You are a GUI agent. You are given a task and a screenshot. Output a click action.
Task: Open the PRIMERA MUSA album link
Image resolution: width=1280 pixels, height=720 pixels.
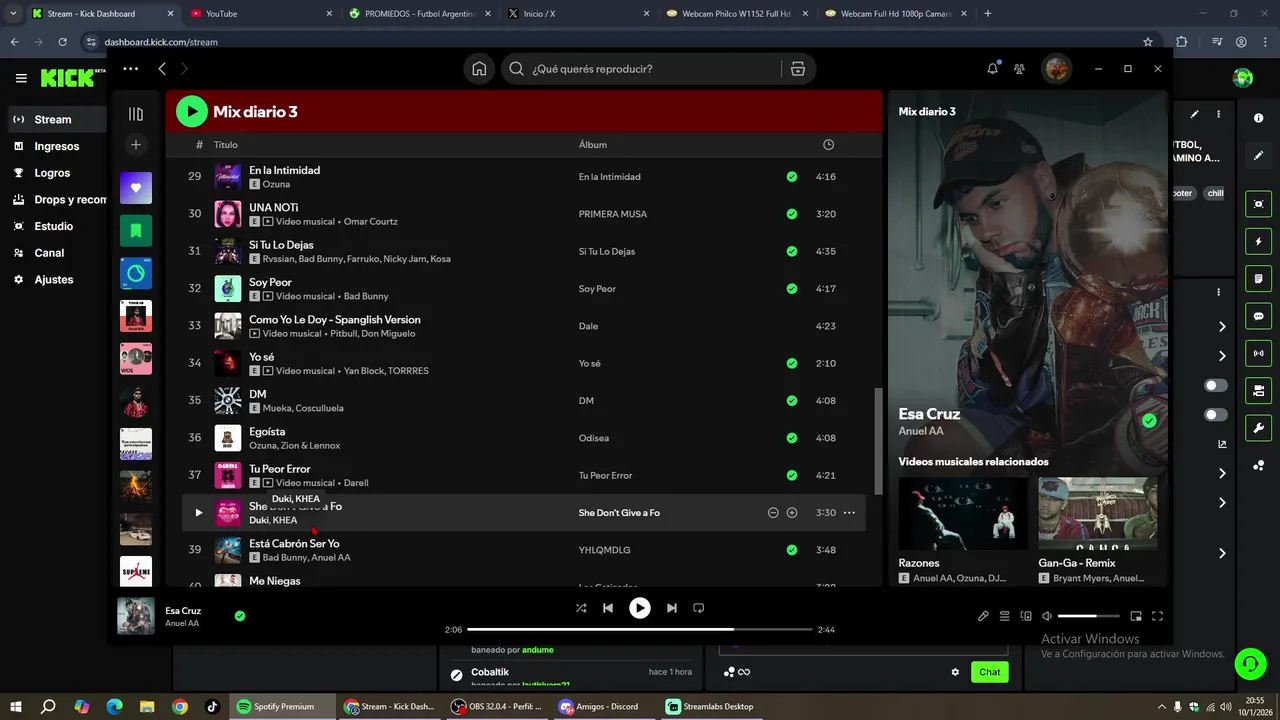tap(613, 214)
